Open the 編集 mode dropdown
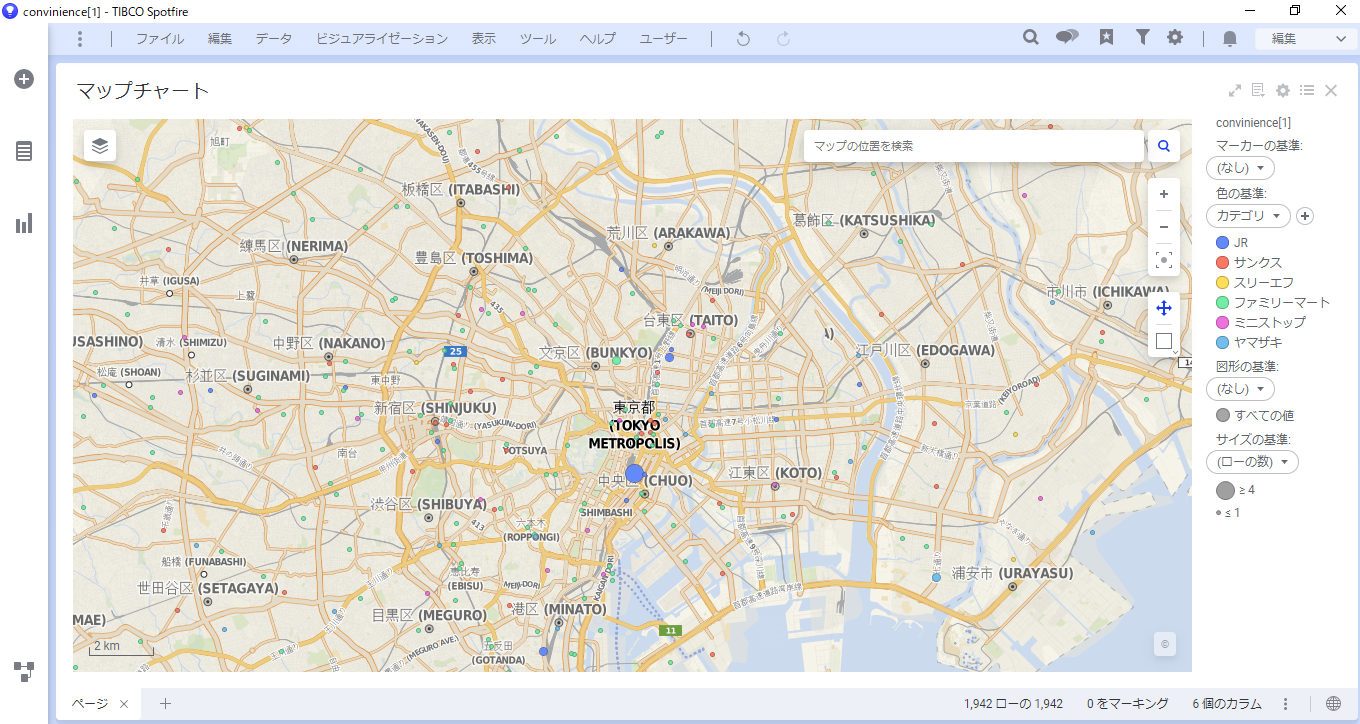1360x724 pixels. (x=1307, y=39)
